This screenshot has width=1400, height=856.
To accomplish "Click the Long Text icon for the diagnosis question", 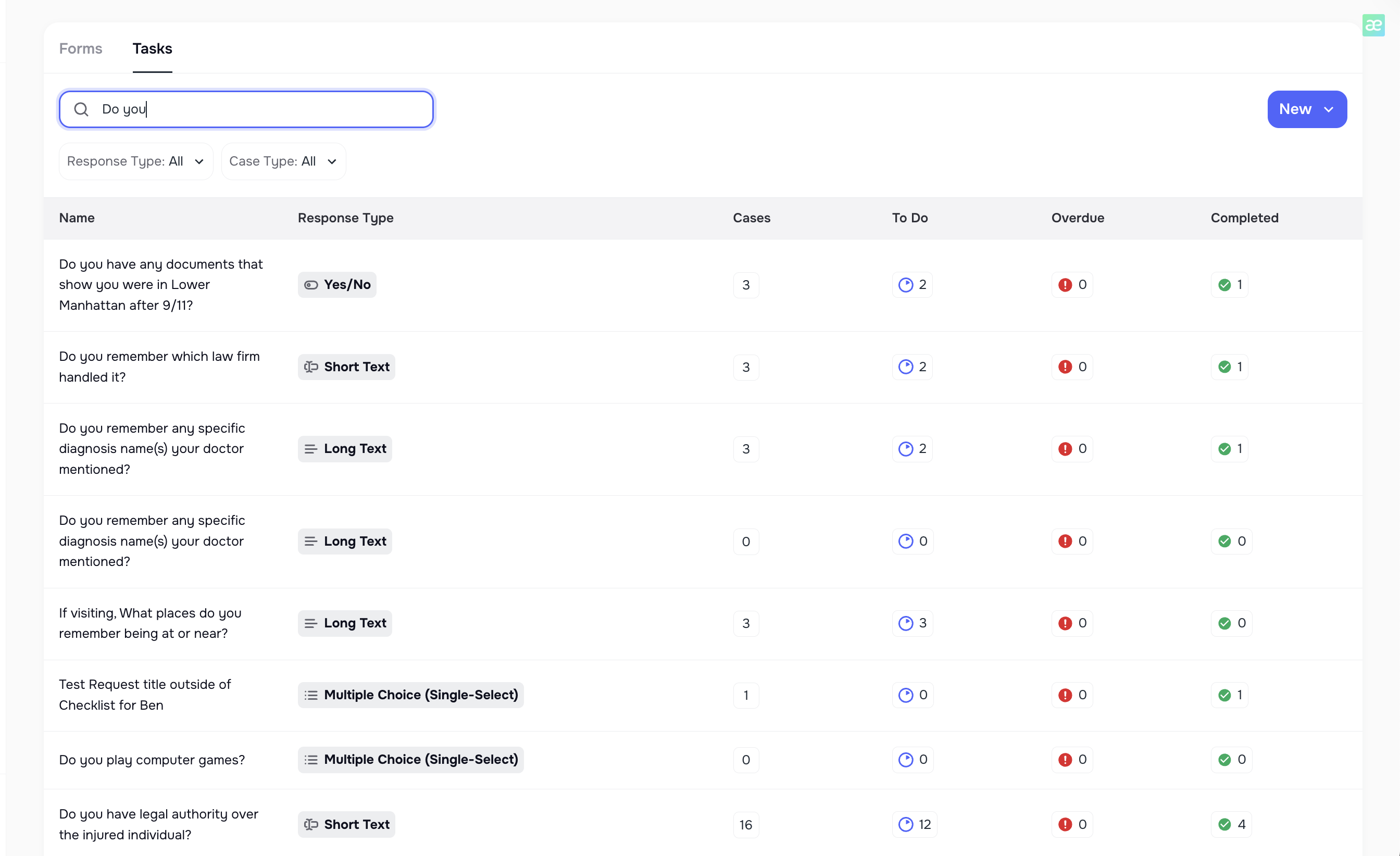I will (x=310, y=448).
